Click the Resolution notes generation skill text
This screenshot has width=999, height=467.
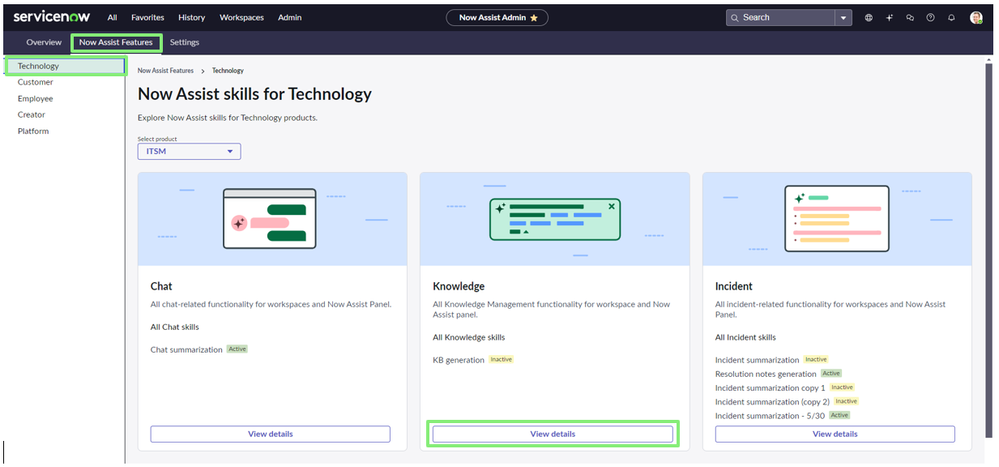[766, 374]
